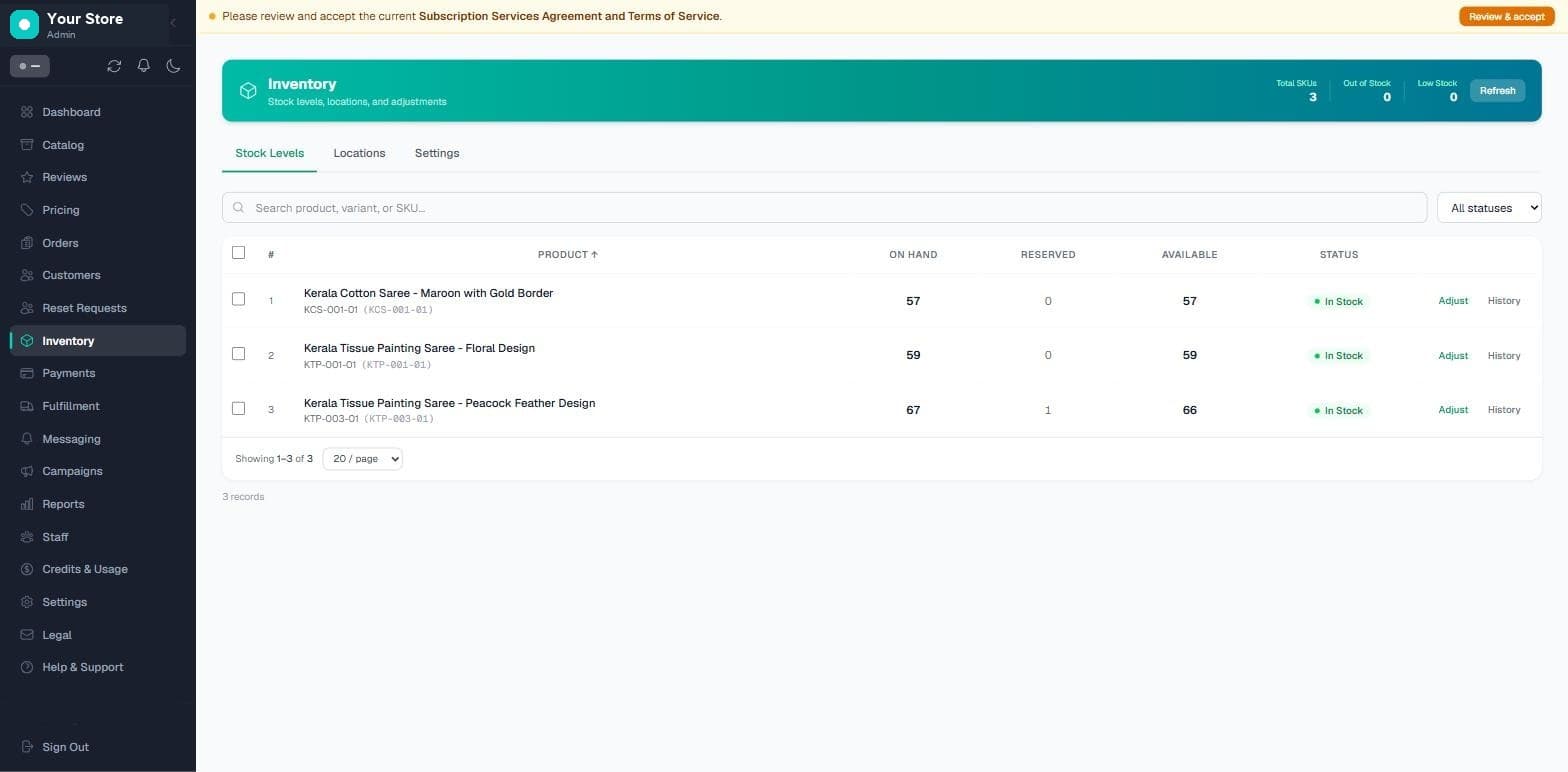
Task: Navigate to Customers
Action: (x=97, y=275)
